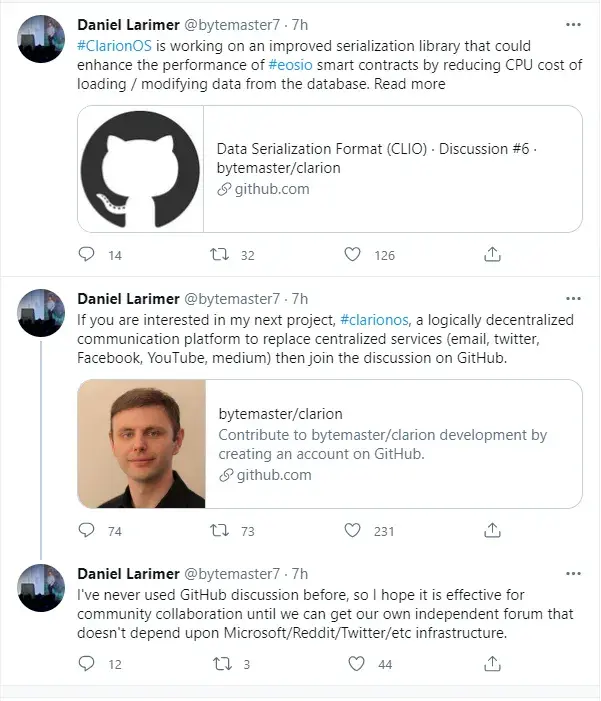Open more options on the first tweet

[x=572, y=24]
